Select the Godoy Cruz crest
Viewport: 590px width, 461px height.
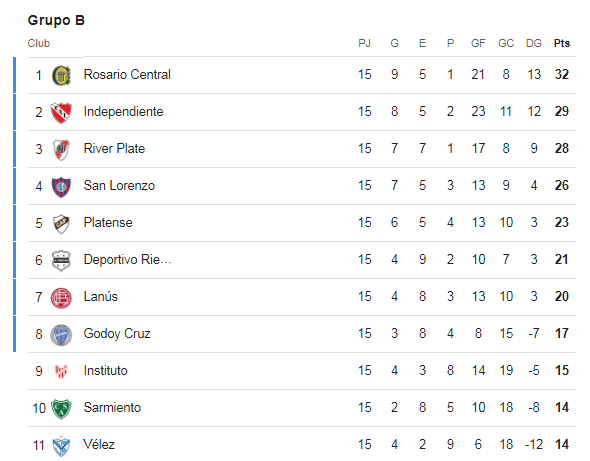point(61,335)
